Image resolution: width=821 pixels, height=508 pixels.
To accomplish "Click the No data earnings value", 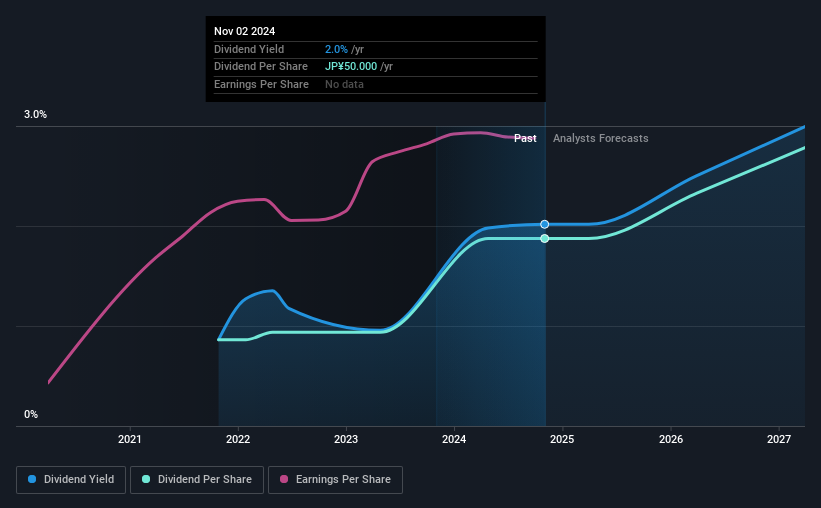I will (x=344, y=84).
